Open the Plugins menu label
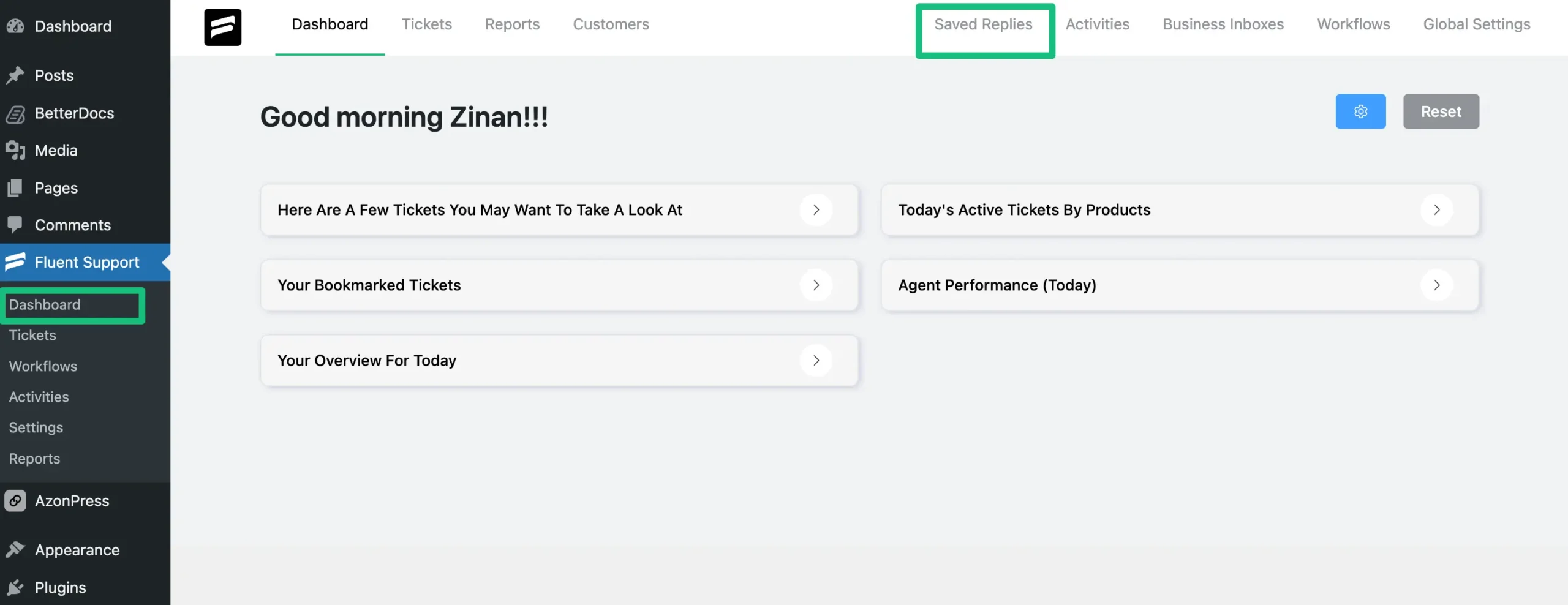1568x605 pixels. click(x=60, y=587)
